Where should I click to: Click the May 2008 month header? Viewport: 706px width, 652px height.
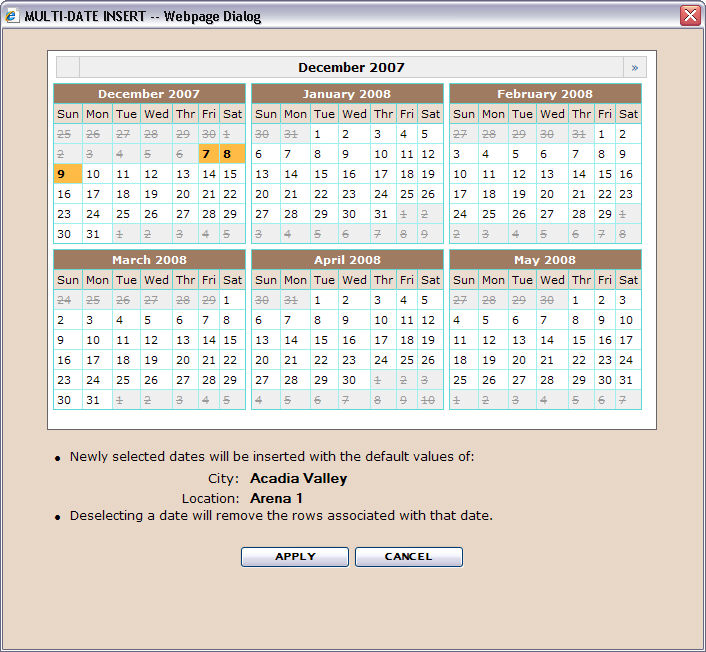click(545, 260)
